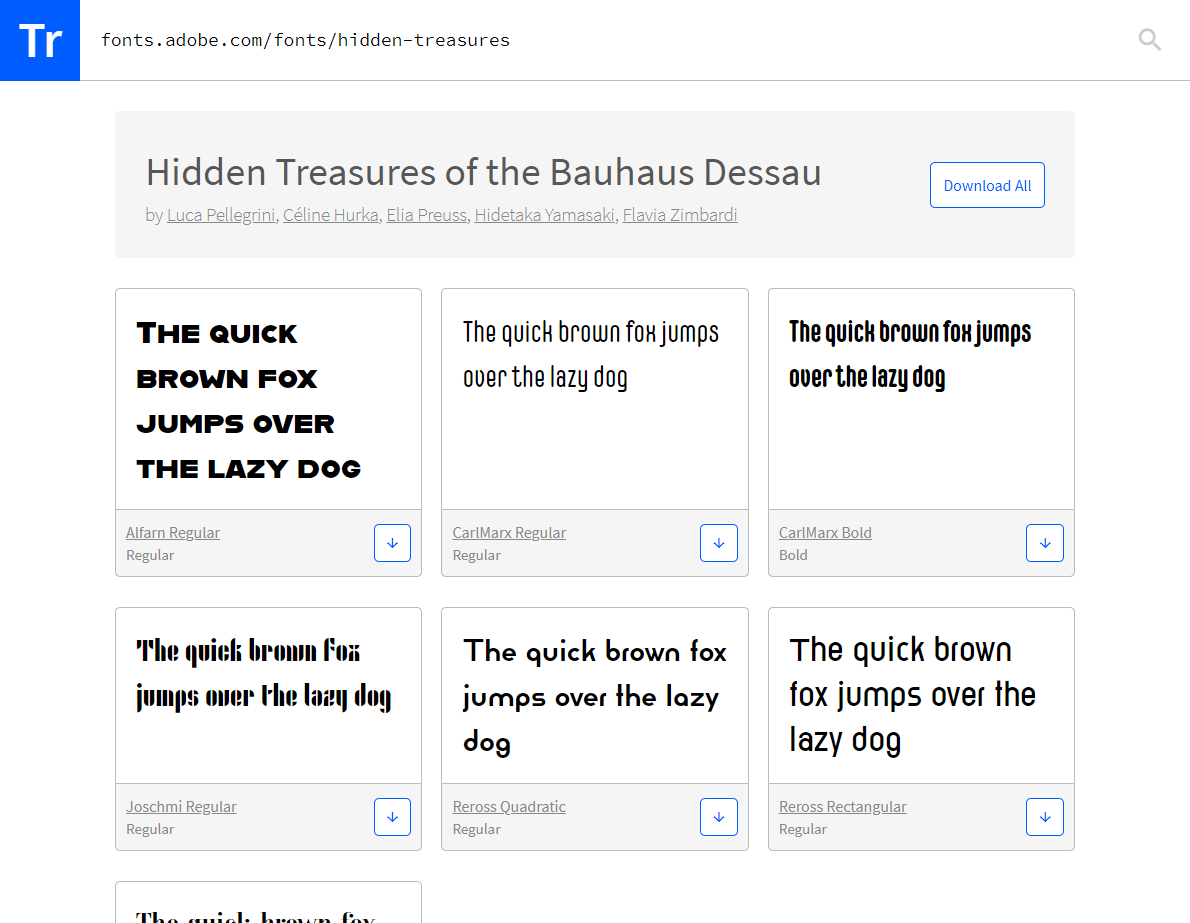Open the Reross Rectangular font link

(x=842, y=807)
